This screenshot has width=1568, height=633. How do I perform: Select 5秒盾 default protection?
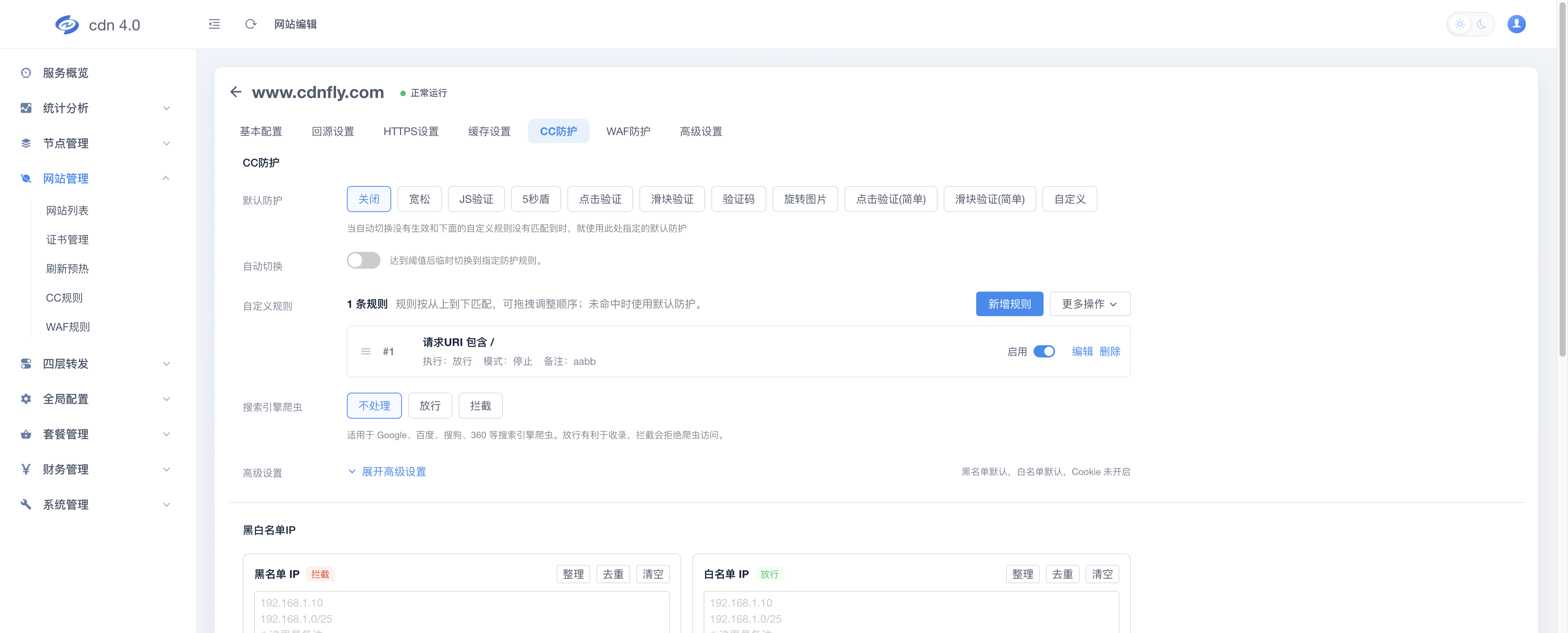click(536, 199)
